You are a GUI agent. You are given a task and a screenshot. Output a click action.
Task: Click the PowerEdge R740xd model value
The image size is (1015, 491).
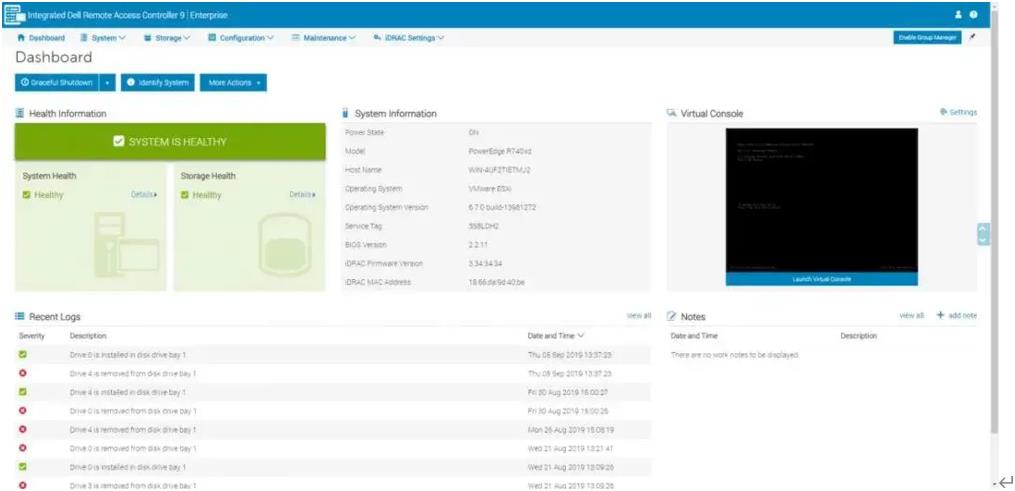pyautogui.click(x=500, y=151)
